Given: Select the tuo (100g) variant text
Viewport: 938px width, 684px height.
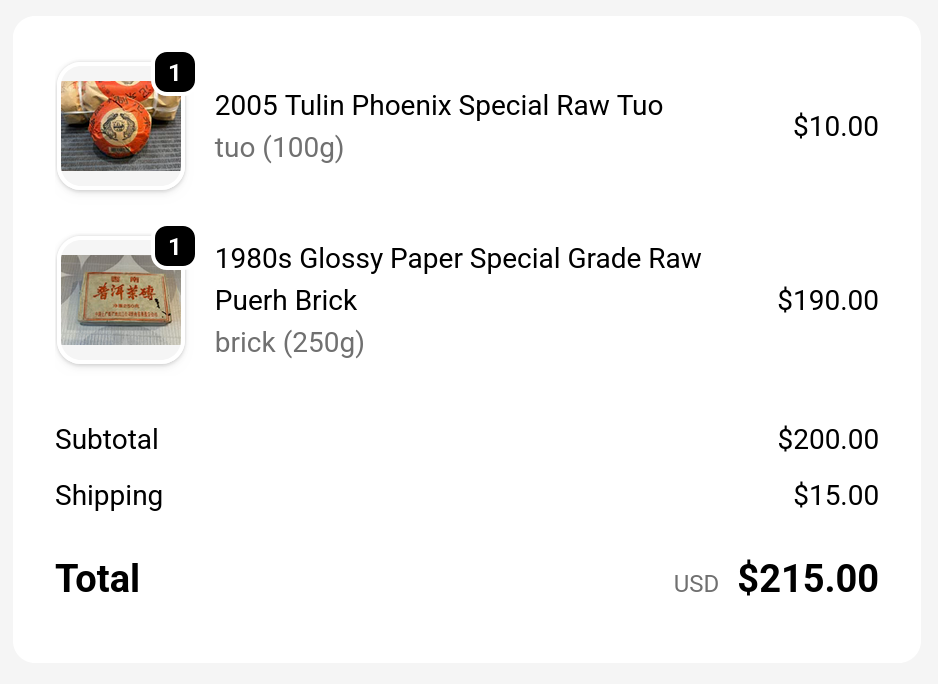Looking at the screenshot, I should [x=279, y=148].
